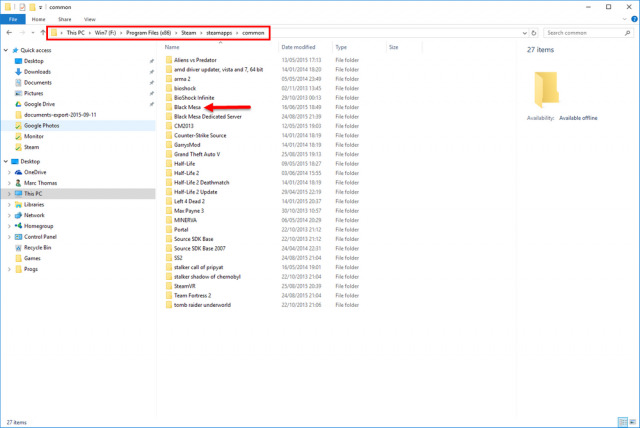Go up one folder level arrow
The width and height of the screenshot is (640, 428).
[43, 33]
